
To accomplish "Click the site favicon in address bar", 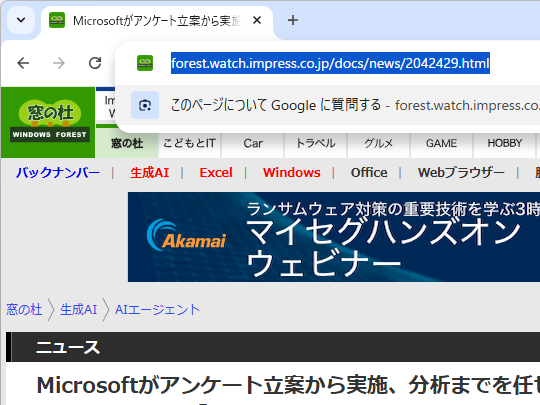I will click(145, 63).
